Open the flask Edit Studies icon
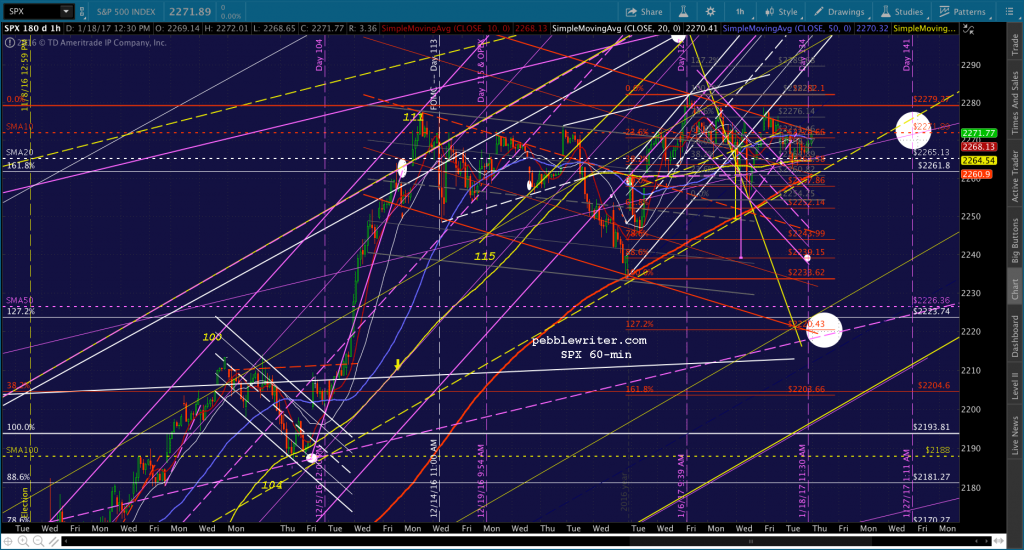This screenshot has width=1024, height=550. [683, 11]
